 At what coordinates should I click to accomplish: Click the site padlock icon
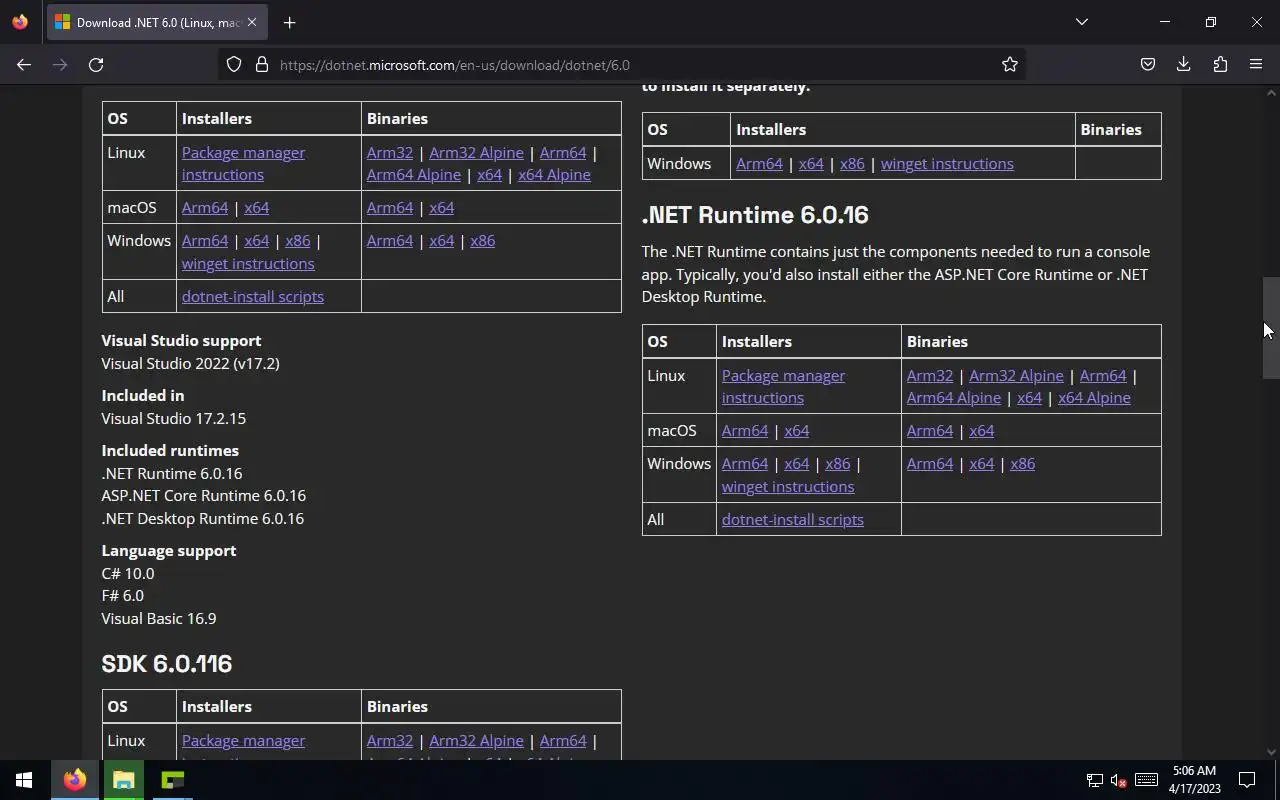point(262,64)
